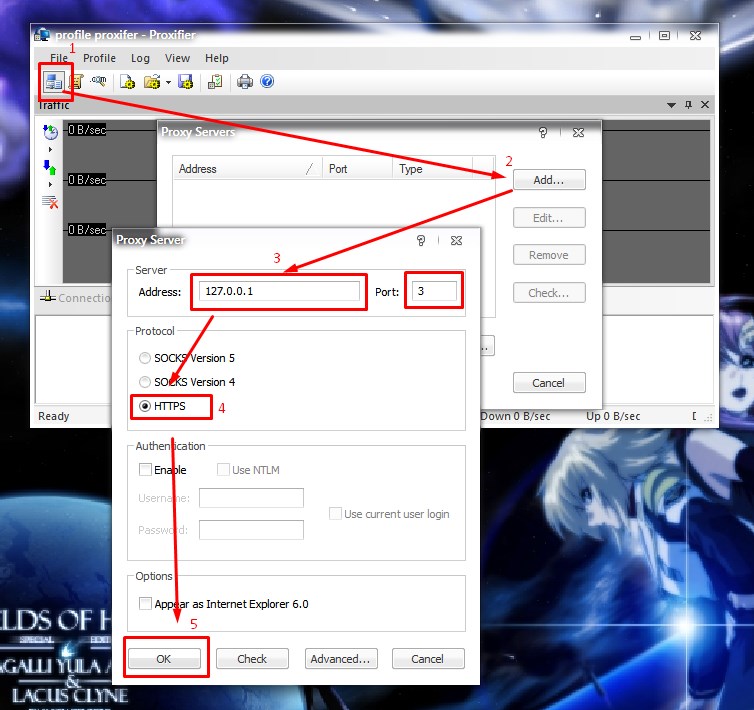Tick the Use NTLM checkbox
This screenshot has width=754, height=710.
point(223,469)
